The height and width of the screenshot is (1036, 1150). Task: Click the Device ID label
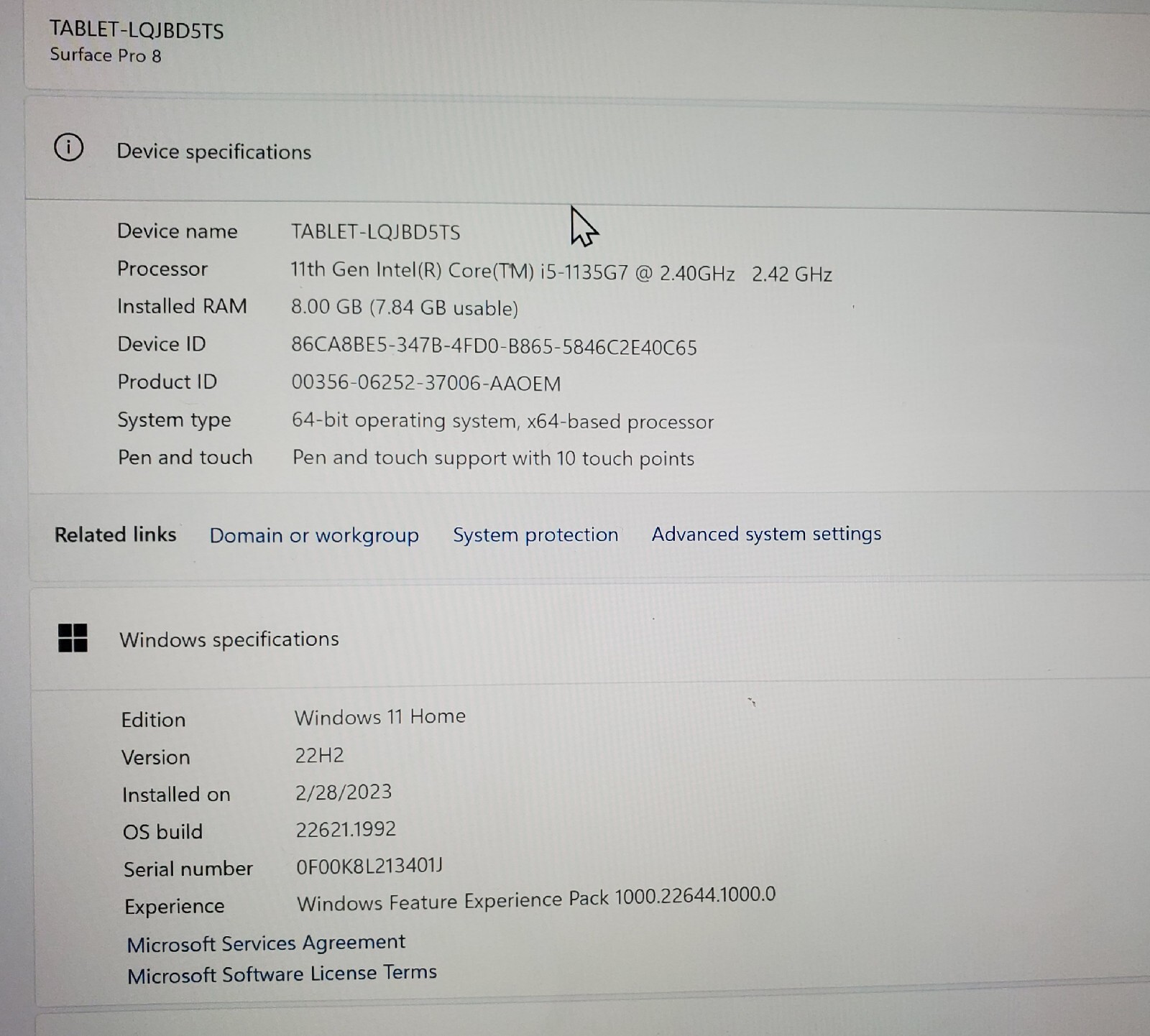(x=162, y=344)
